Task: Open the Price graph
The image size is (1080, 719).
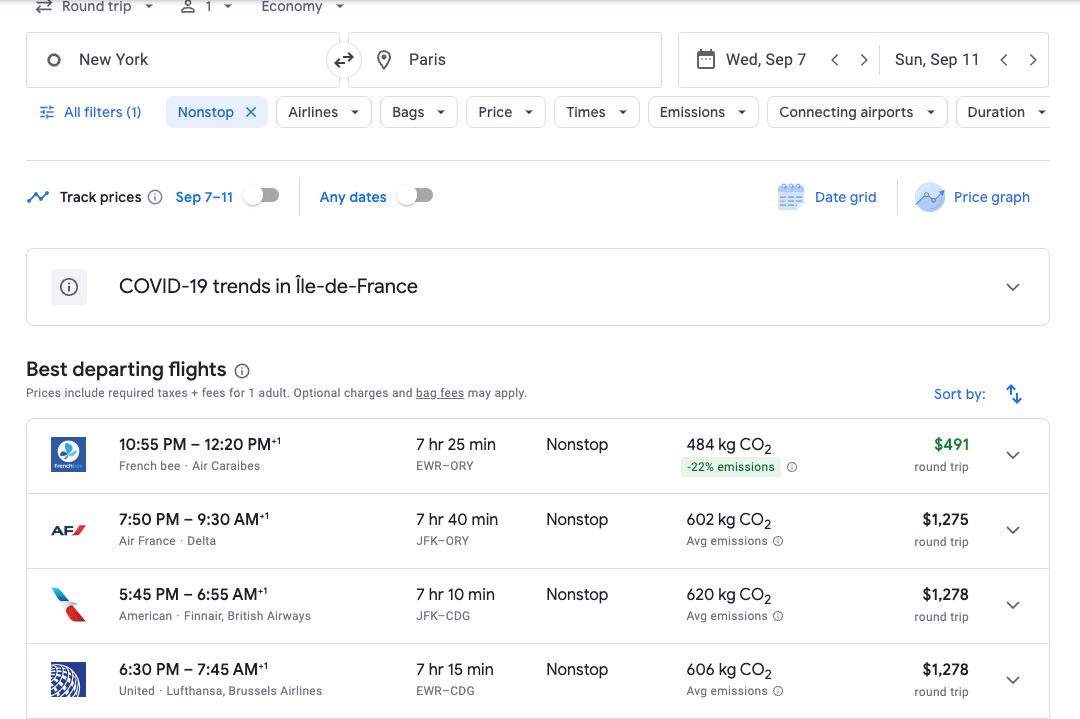Action: 973,197
